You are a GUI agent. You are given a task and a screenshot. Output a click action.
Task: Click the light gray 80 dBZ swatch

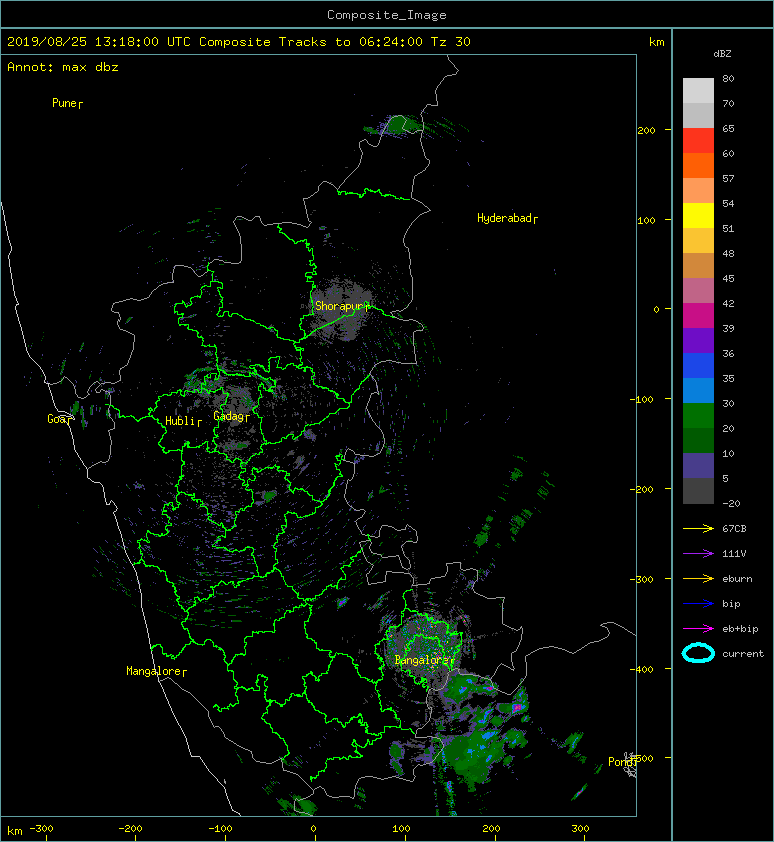coord(698,90)
